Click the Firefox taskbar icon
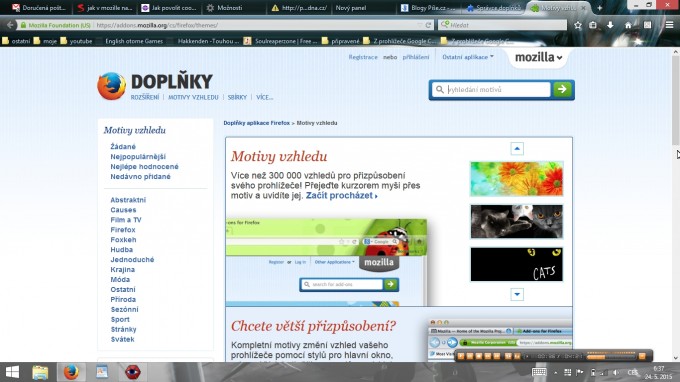This screenshot has height=382, width=680. coord(71,372)
